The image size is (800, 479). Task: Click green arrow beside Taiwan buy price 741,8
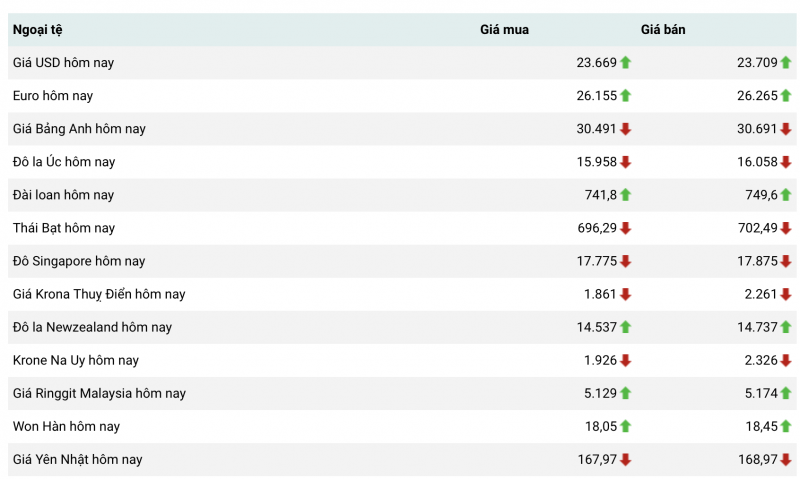coord(625,195)
